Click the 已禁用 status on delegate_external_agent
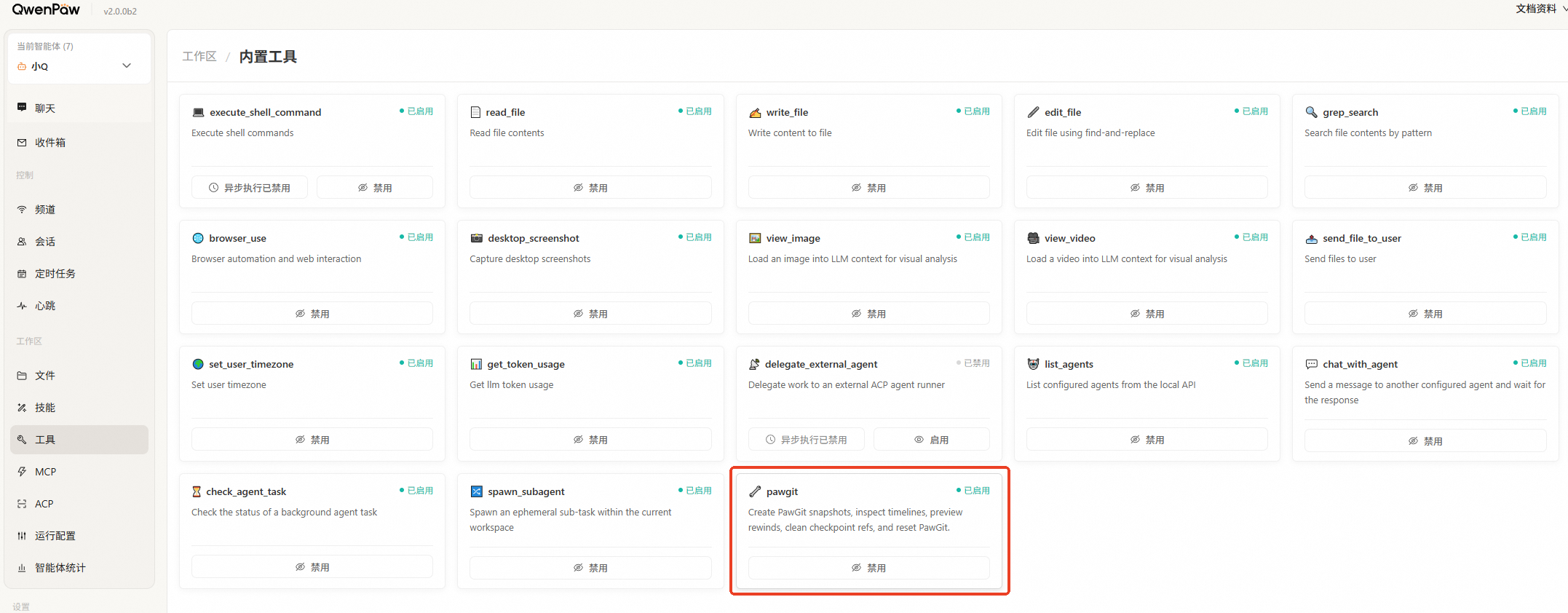Image resolution: width=1568 pixels, height=613 pixels. [x=973, y=363]
